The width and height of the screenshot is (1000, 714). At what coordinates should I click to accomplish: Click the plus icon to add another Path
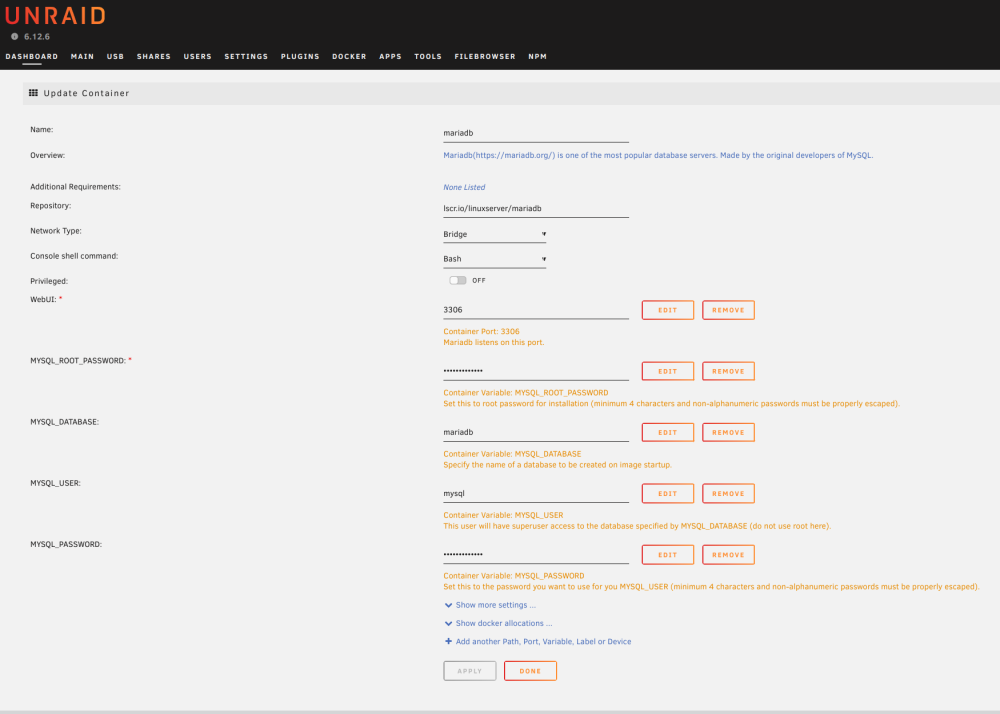(x=448, y=641)
